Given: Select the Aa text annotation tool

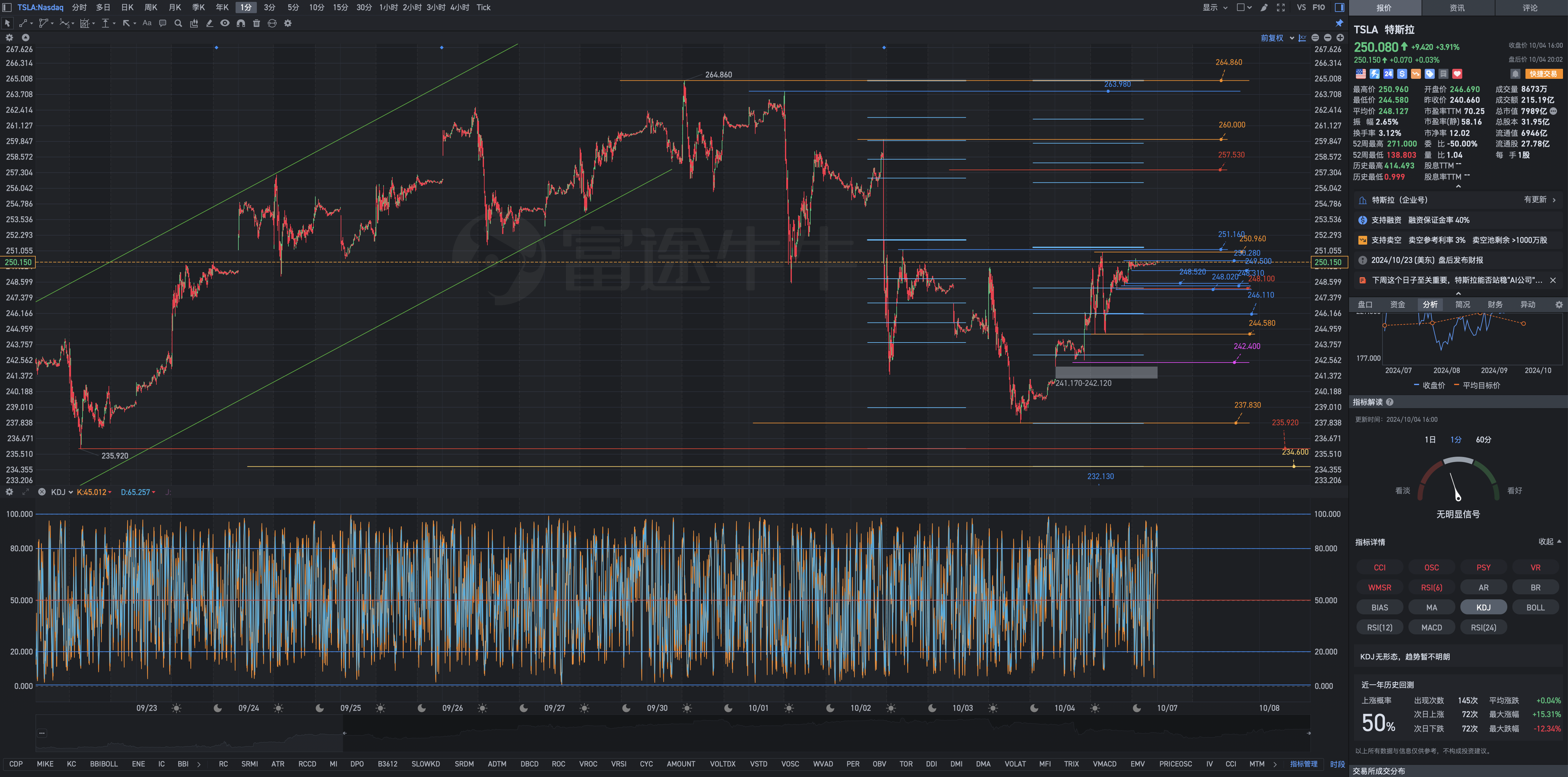Looking at the screenshot, I should (x=147, y=23).
